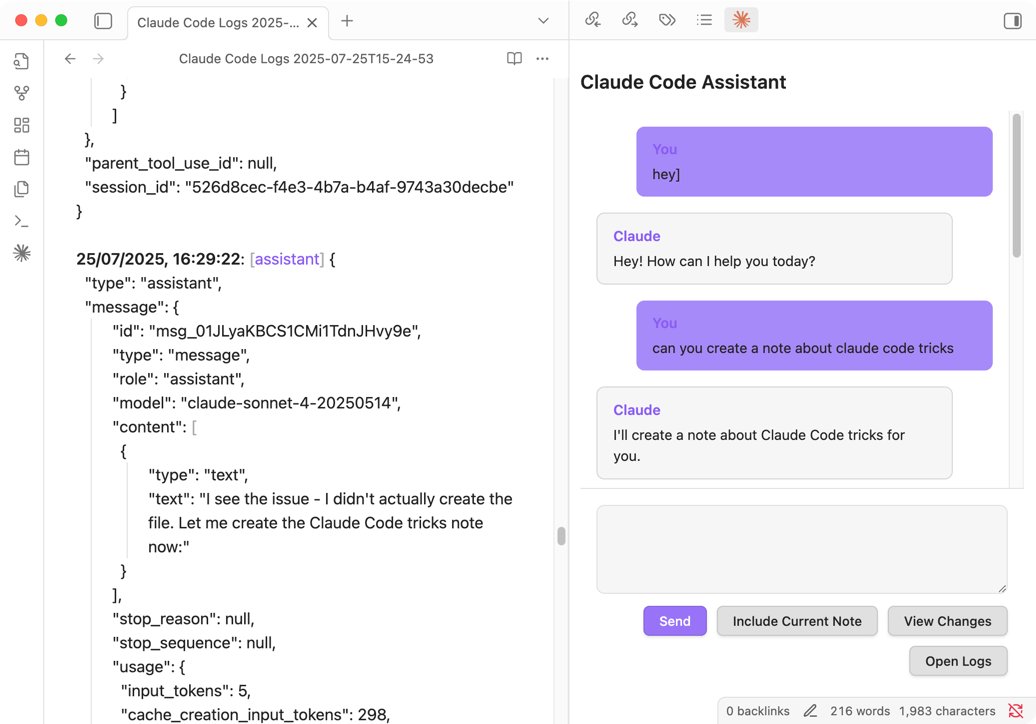Viewport: 1036px width, 724px height.
Task: Toggle editing mode pencil icon in status bar
Action: (x=810, y=711)
